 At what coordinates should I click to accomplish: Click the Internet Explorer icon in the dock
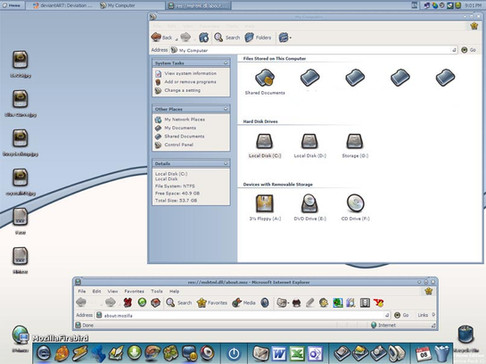click(44, 353)
